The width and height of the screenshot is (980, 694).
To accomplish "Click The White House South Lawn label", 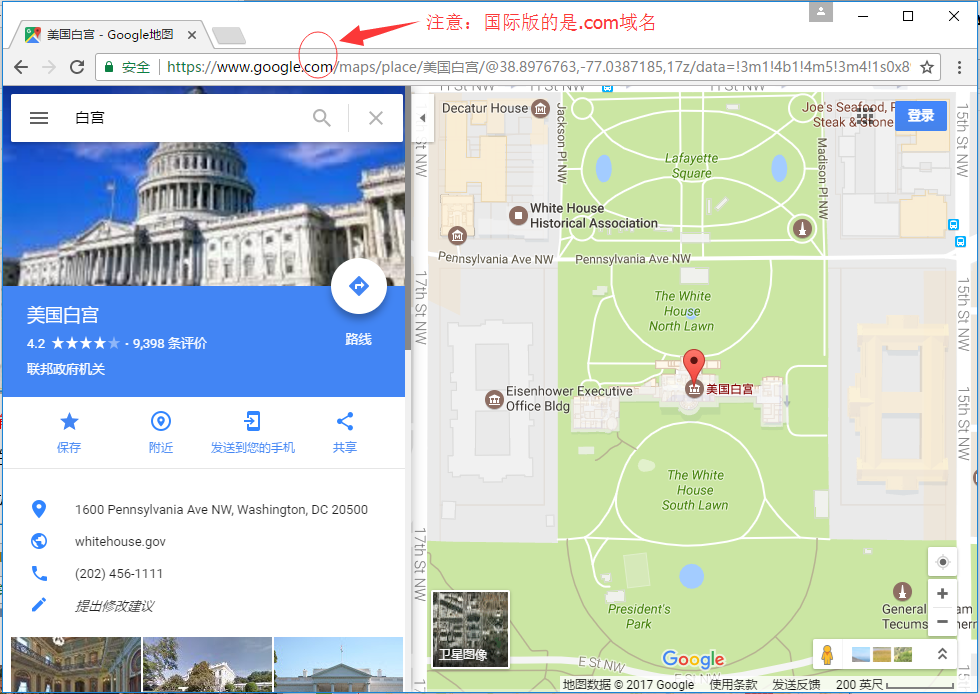I will (x=695, y=490).
